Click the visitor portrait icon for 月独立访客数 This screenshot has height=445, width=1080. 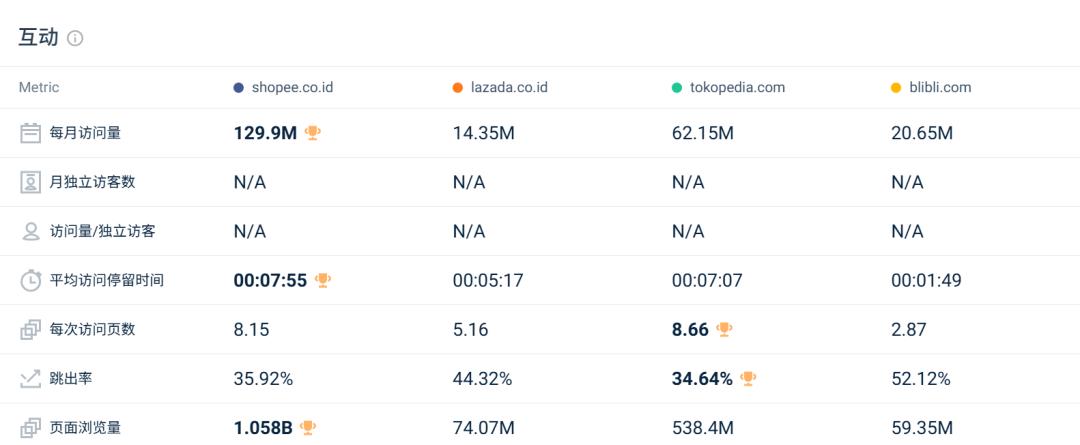(30, 183)
